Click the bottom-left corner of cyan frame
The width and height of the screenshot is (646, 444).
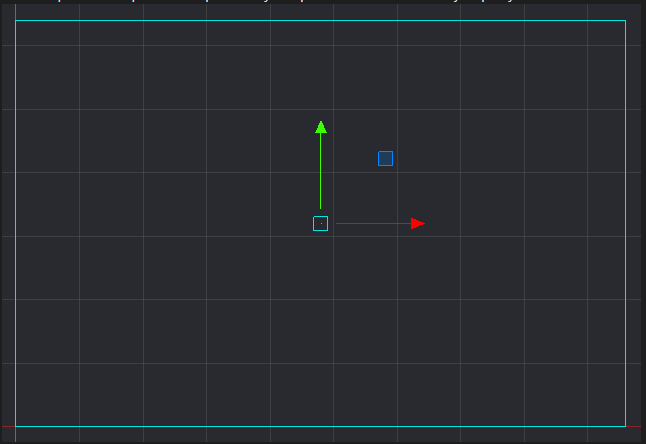coord(15,427)
